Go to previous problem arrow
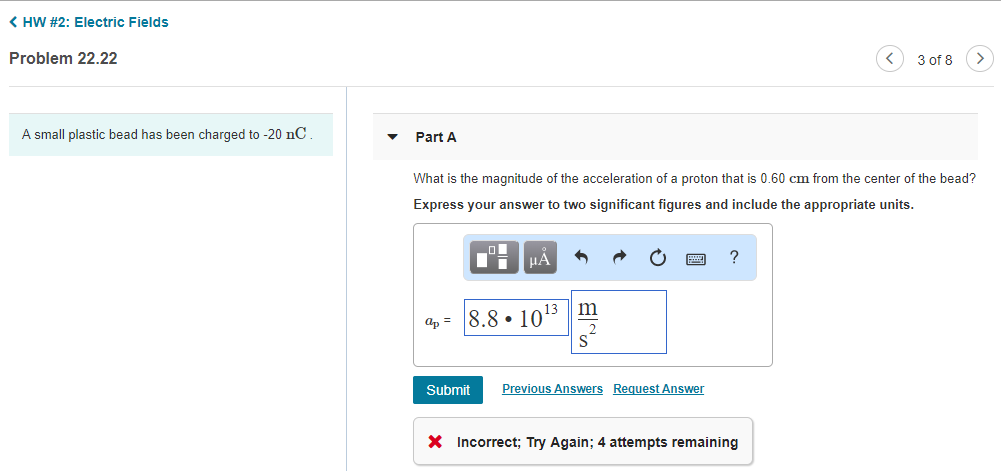Screen dimensions: 1001x471 889,59
